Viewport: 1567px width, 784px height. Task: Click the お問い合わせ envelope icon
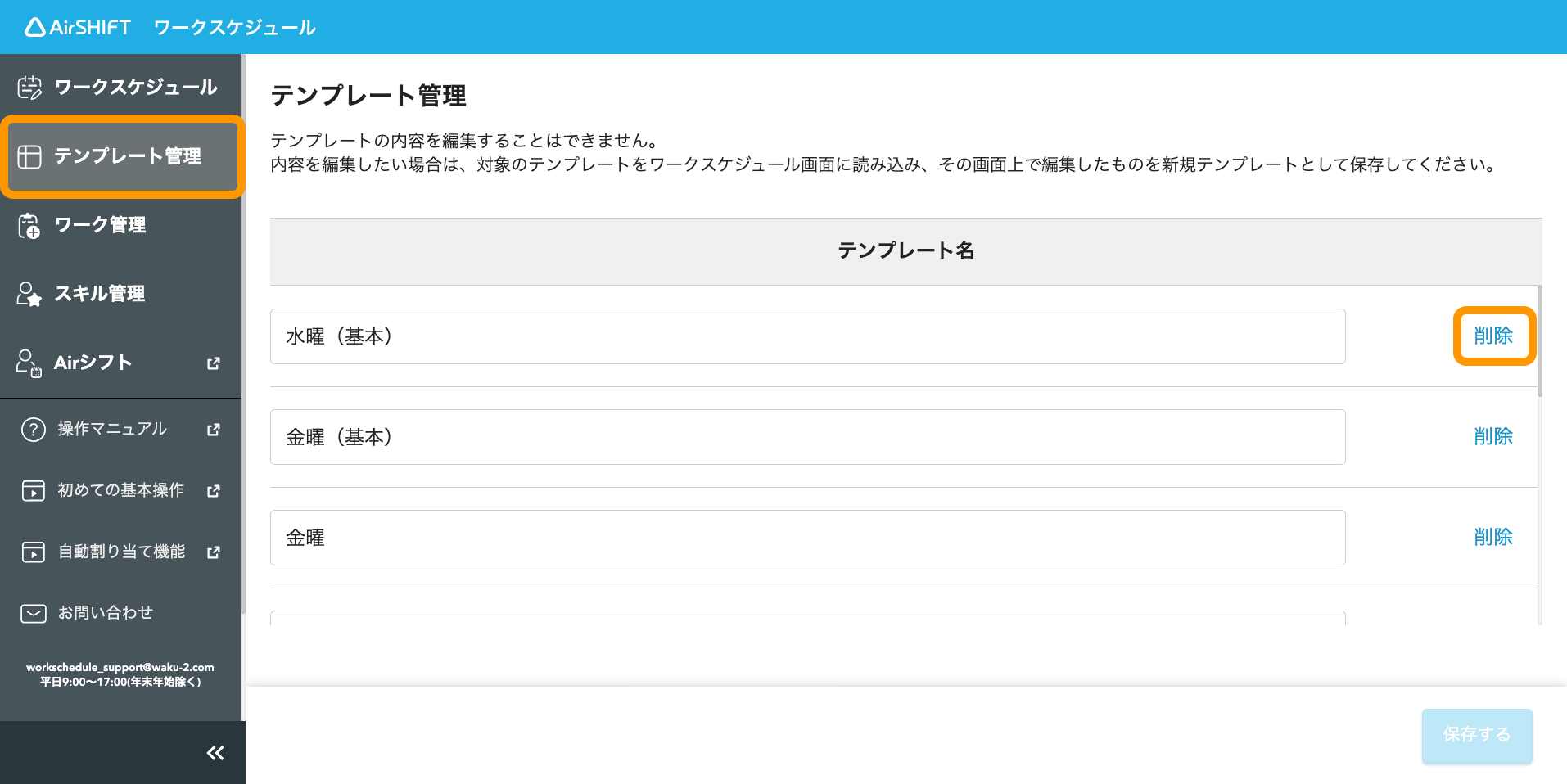click(34, 613)
